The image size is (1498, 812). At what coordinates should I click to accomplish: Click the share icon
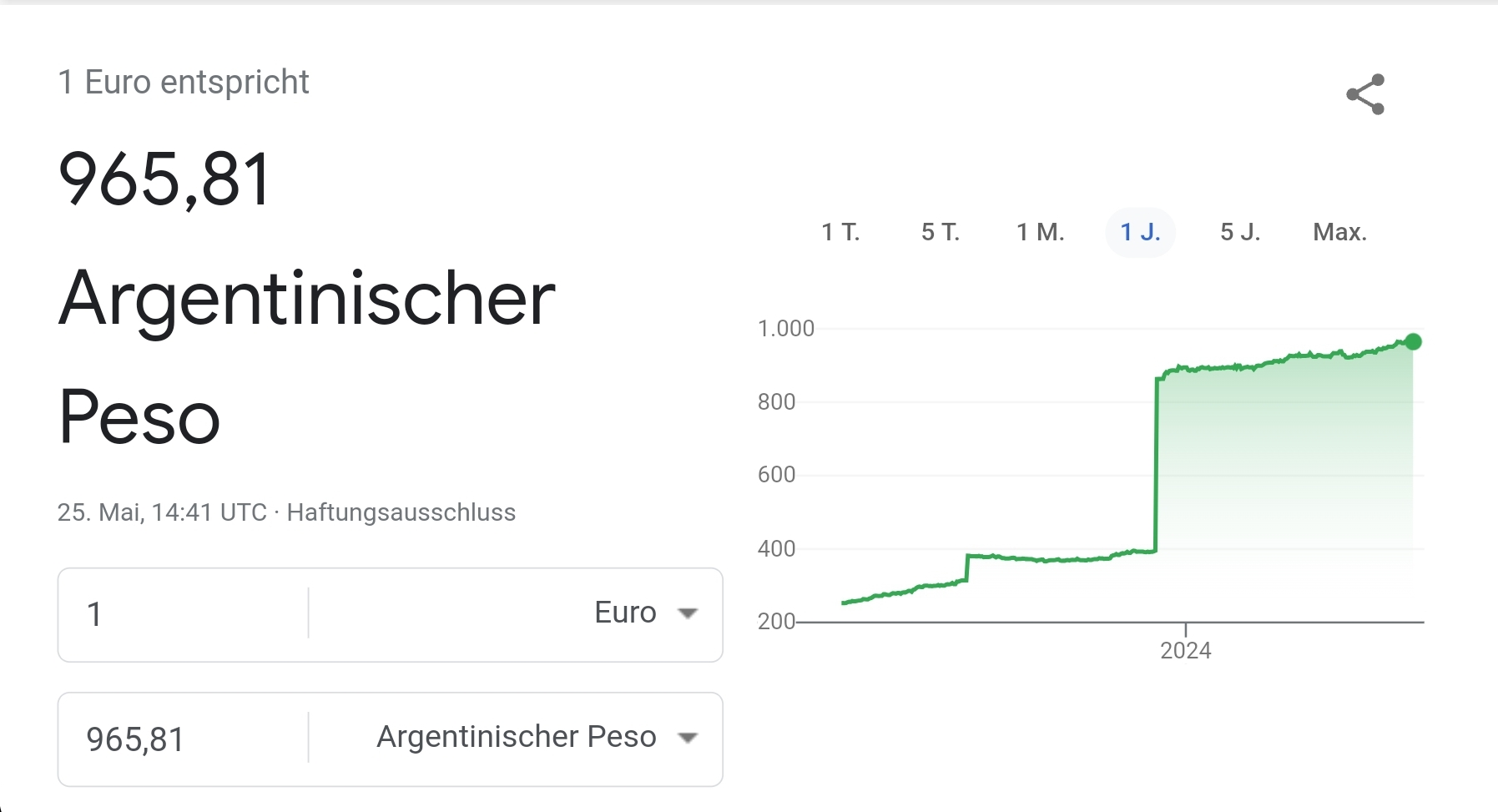pyautogui.click(x=1365, y=94)
